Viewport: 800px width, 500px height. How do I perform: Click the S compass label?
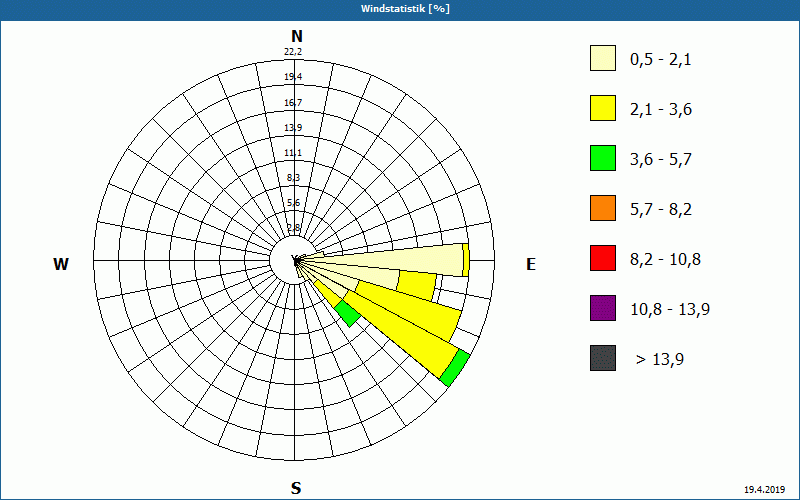(296, 488)
